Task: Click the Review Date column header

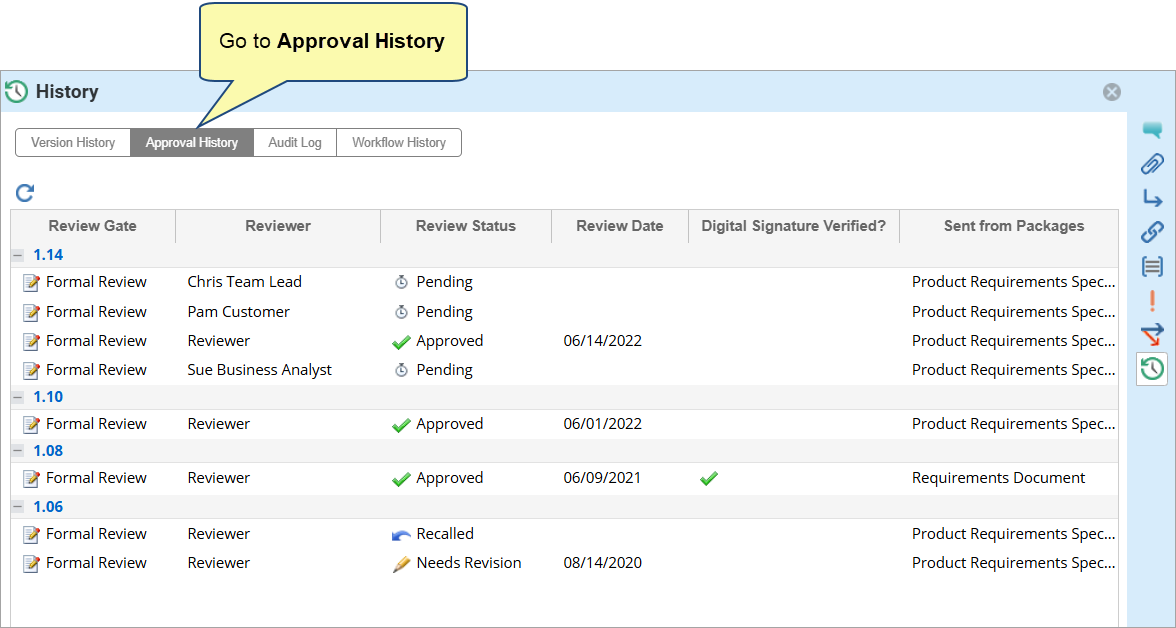Action: tap(619, 226)
